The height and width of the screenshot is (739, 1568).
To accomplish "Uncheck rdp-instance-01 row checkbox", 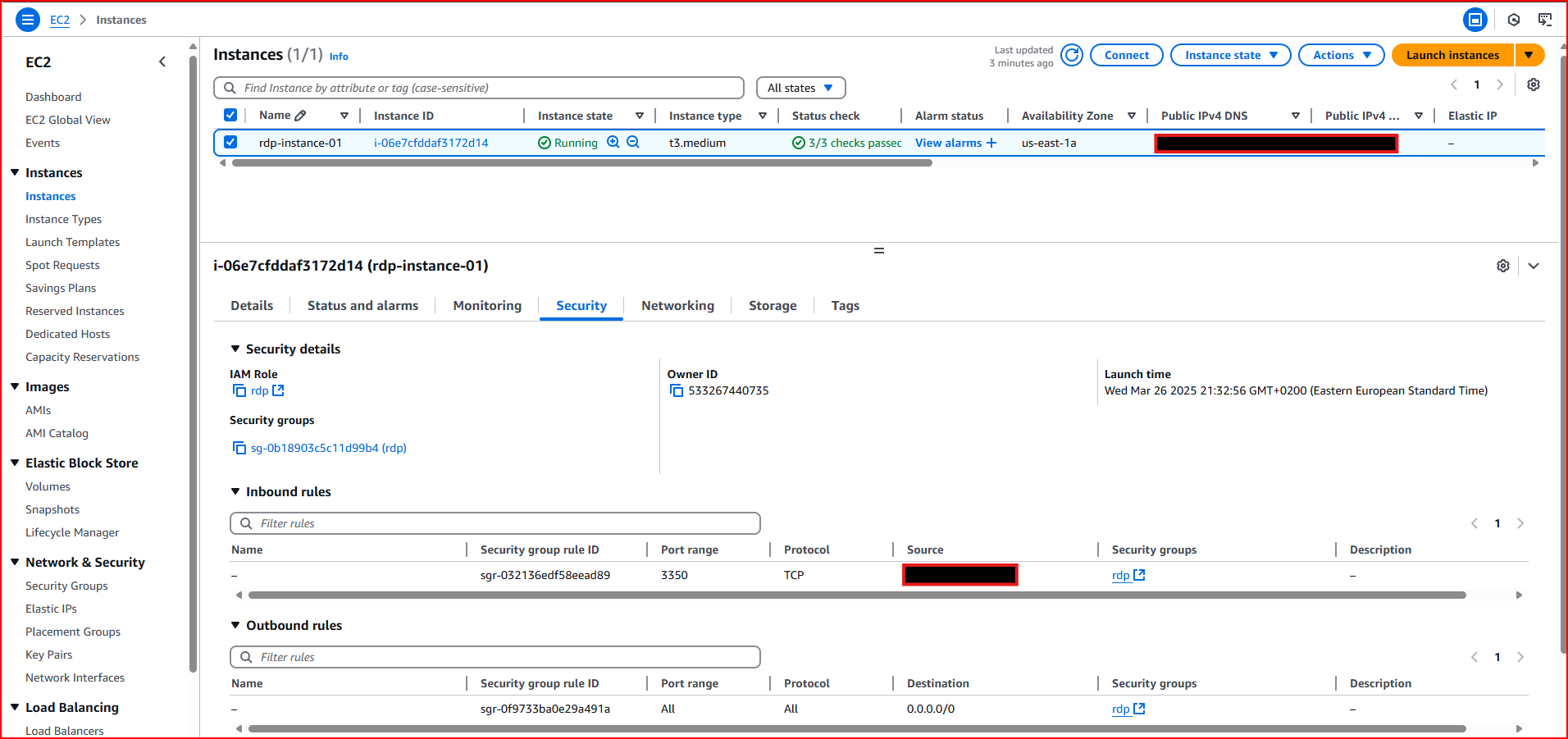I will (230, 142).
